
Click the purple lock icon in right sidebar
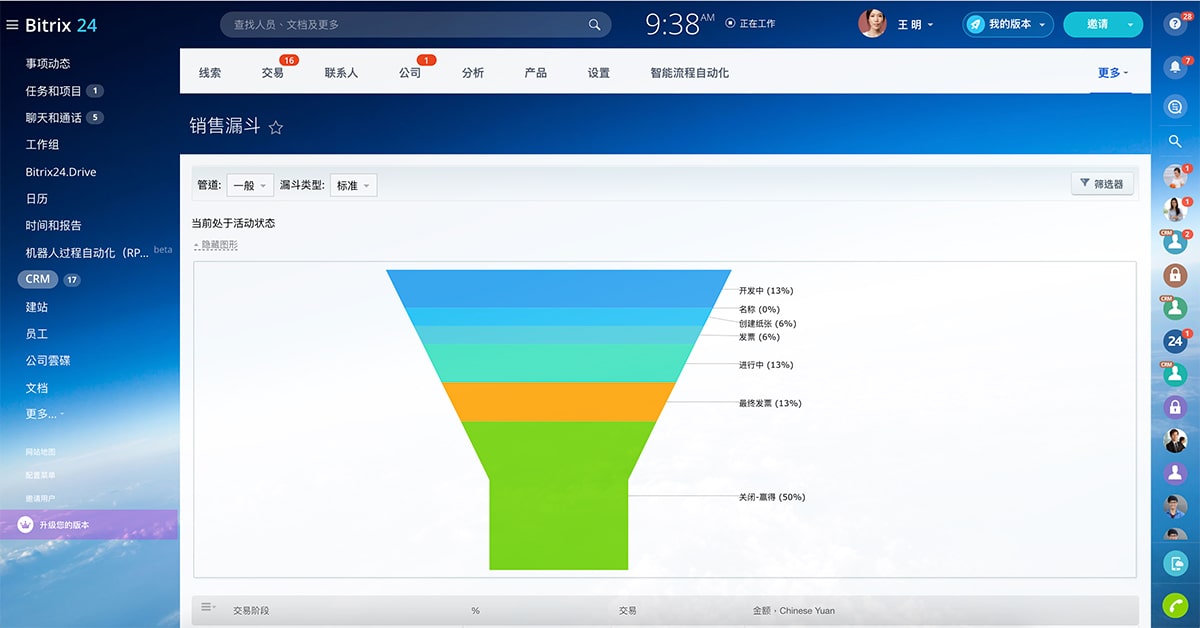tap(1175, 407)
